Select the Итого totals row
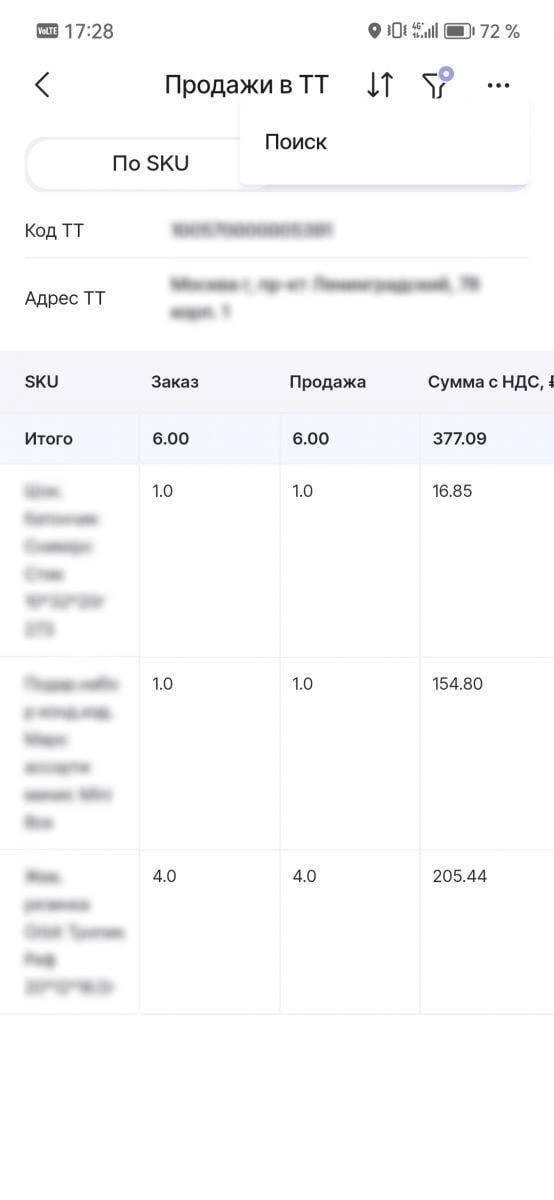Viewport: 554px width, 1200px height. coord(277,438)
